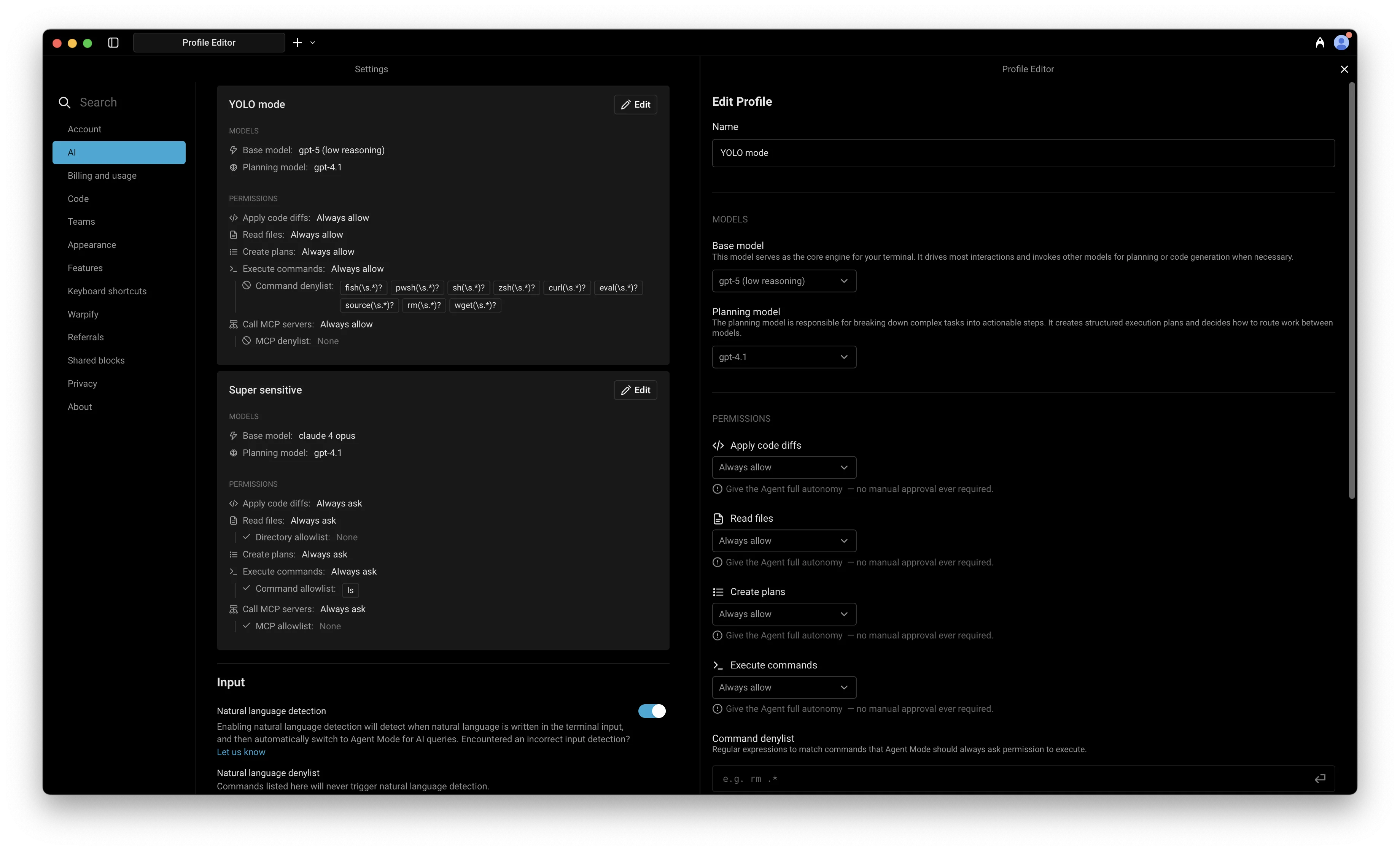The height and width of the screenshot is (851, 1400).
Task: Click the Execute commands terminal icon
Action: coord(718,665)
